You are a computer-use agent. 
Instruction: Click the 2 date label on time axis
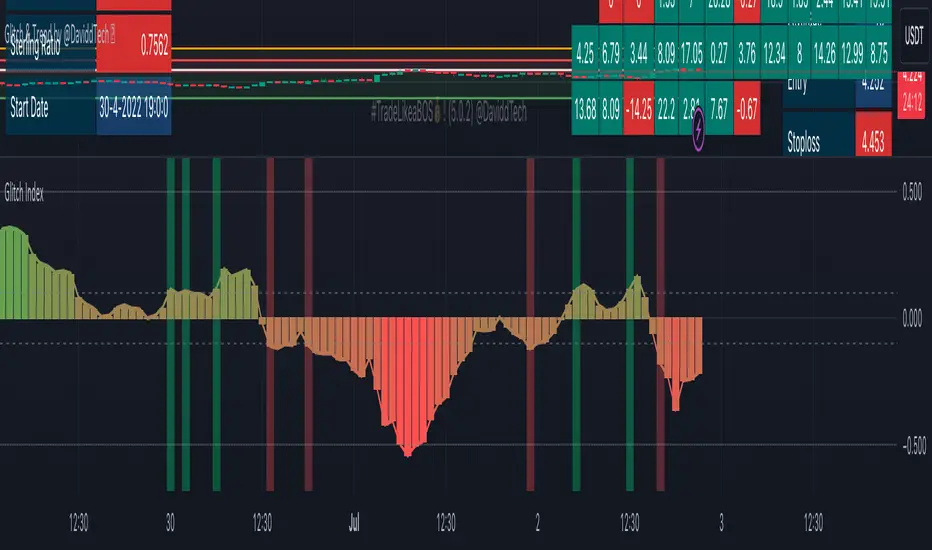[x=537, y=523]
